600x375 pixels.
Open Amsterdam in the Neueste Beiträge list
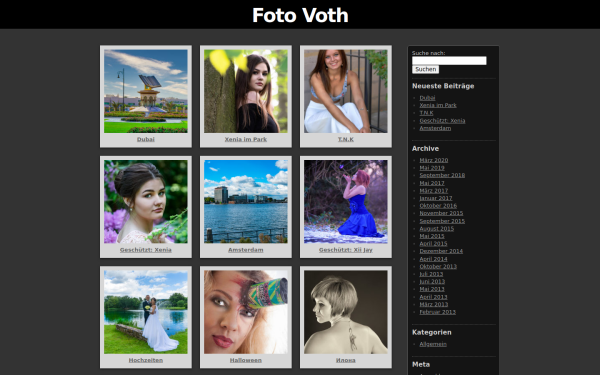click(x=435, y=128)
